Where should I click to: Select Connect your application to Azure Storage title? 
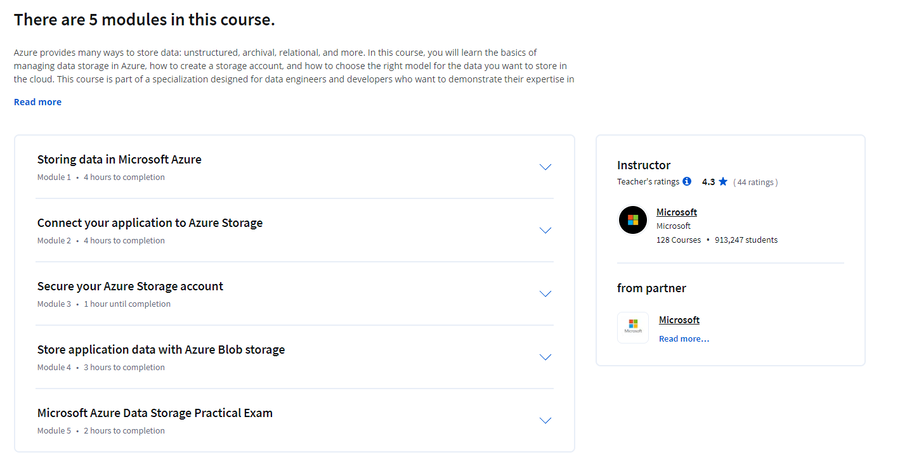point(150,223)
